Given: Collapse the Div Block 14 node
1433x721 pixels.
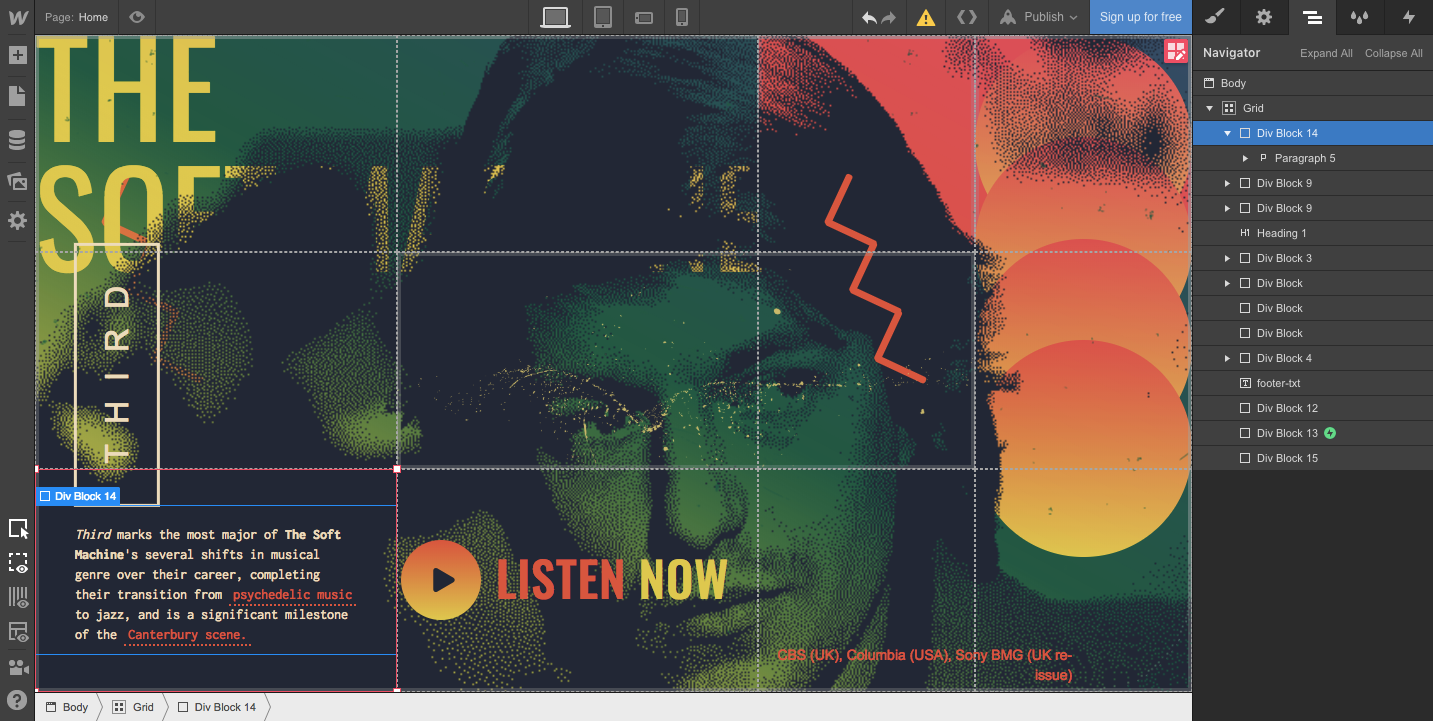Looking at the screenshot, I should point(1228,133).
